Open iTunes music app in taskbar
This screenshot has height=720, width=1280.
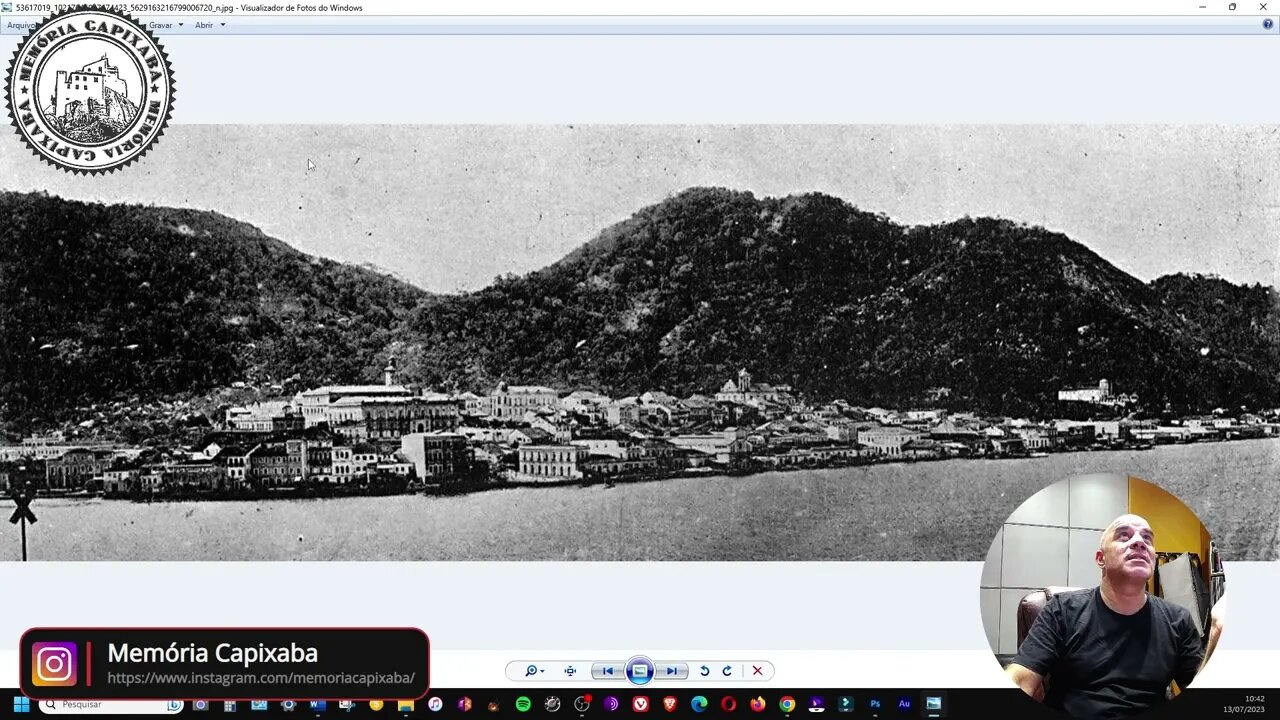[435, 704]
